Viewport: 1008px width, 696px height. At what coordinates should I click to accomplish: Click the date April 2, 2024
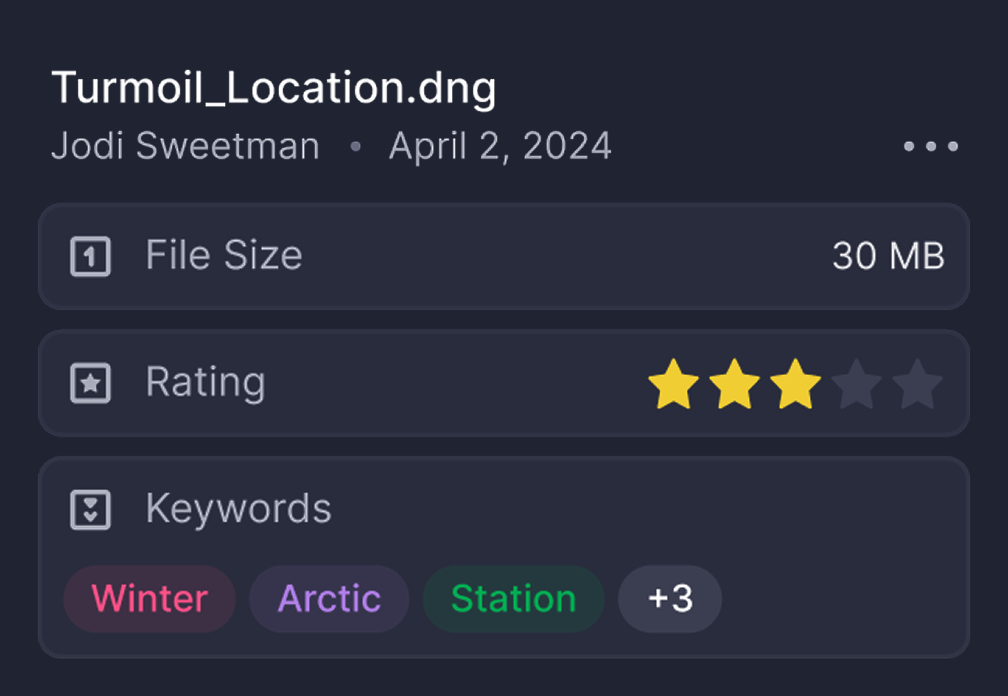[x=500, y=146]
